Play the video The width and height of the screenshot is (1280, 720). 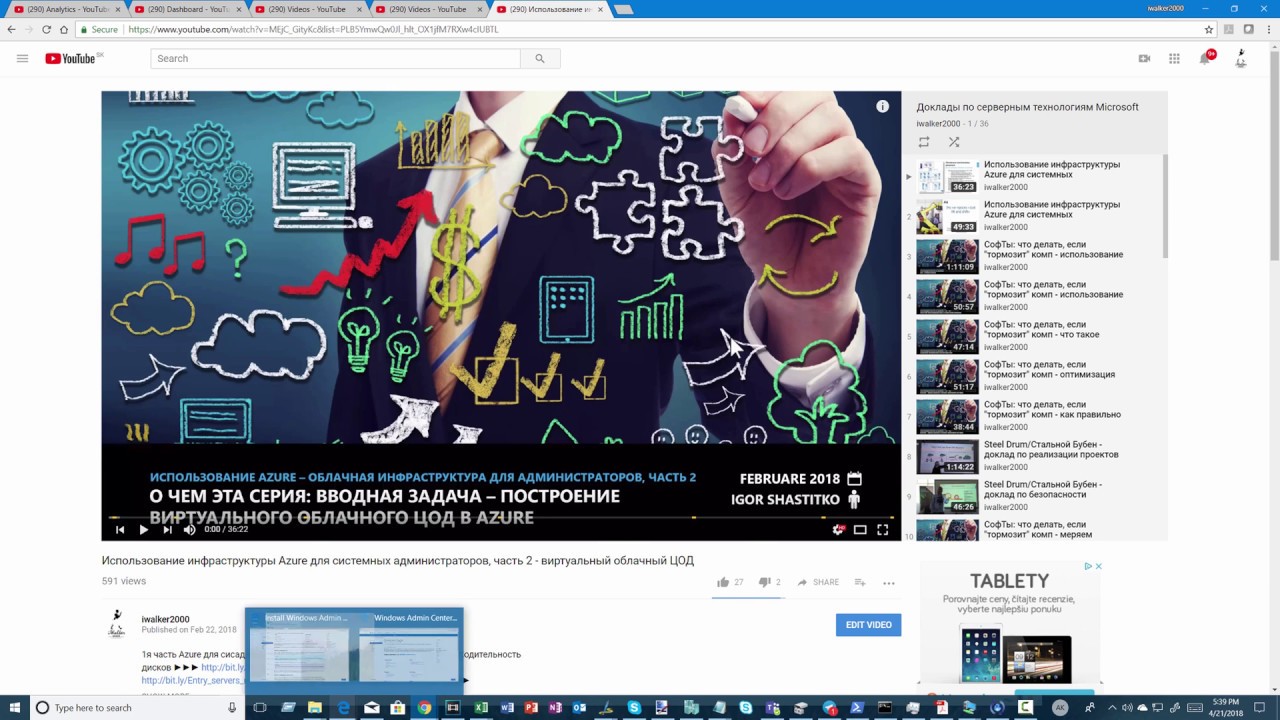(143, 530)
